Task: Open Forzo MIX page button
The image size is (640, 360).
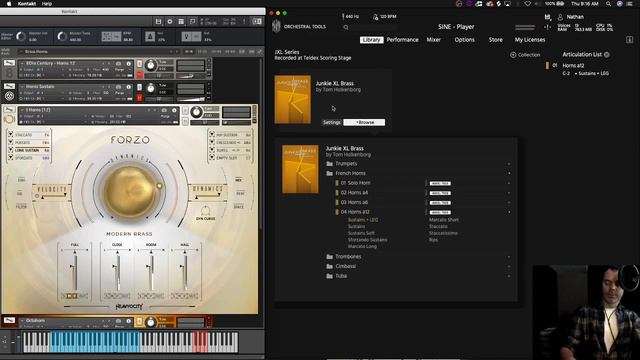Action: pyautogui.click(x=239, y=180)
